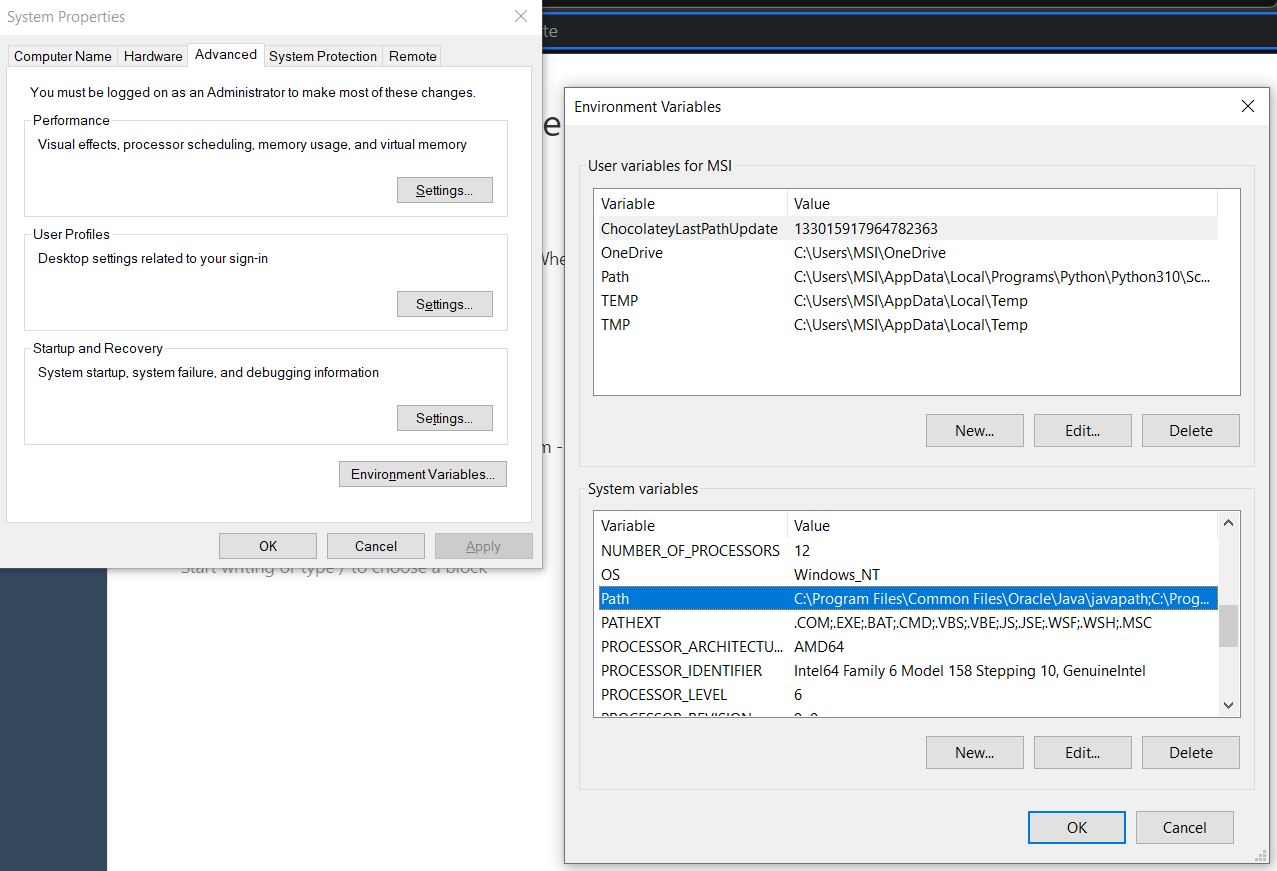Viewport: 1277px width, 871px height.
Task: Select the Advanced tab
Action: coord(226,54)
